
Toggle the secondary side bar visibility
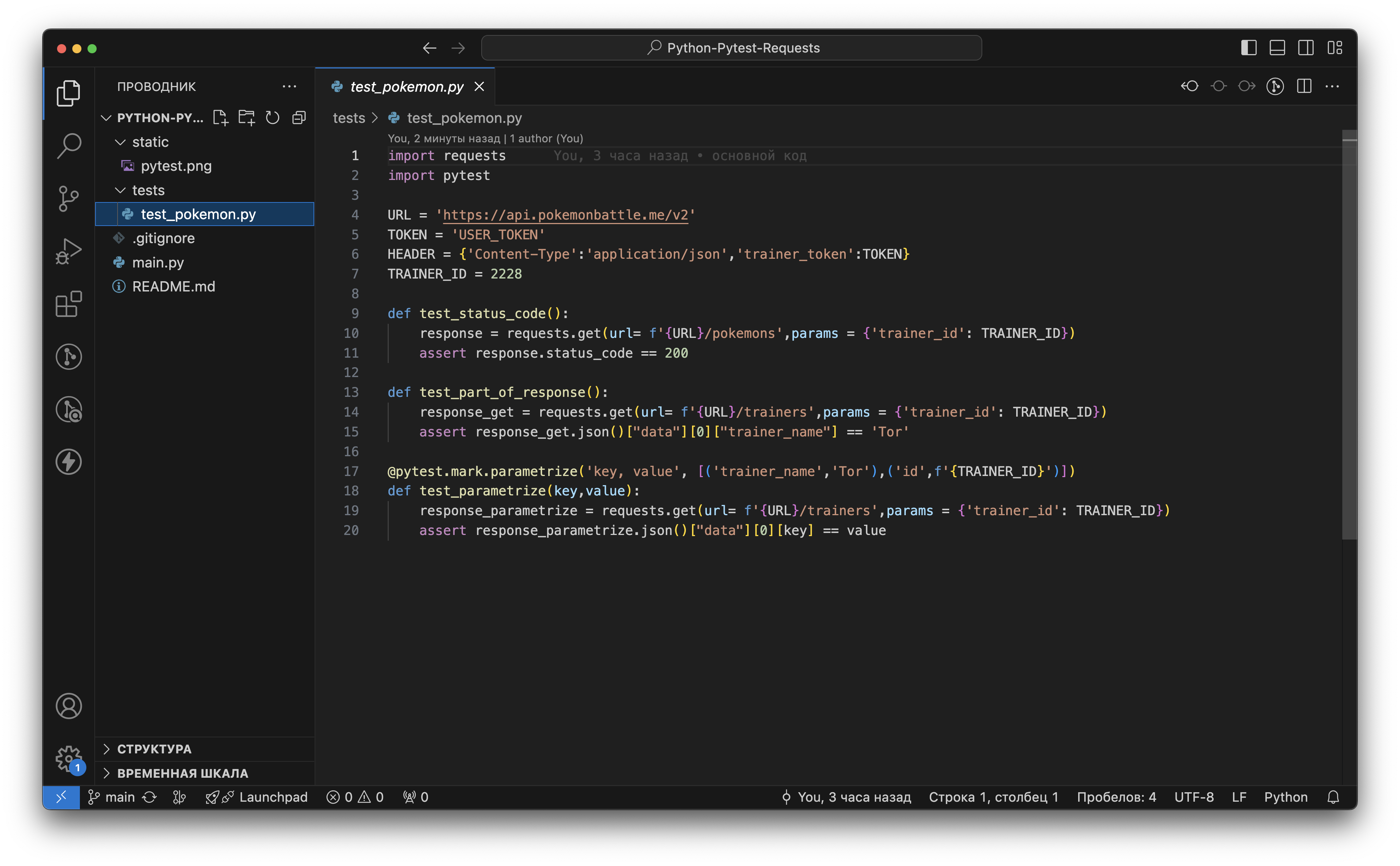coord(1306,48)
